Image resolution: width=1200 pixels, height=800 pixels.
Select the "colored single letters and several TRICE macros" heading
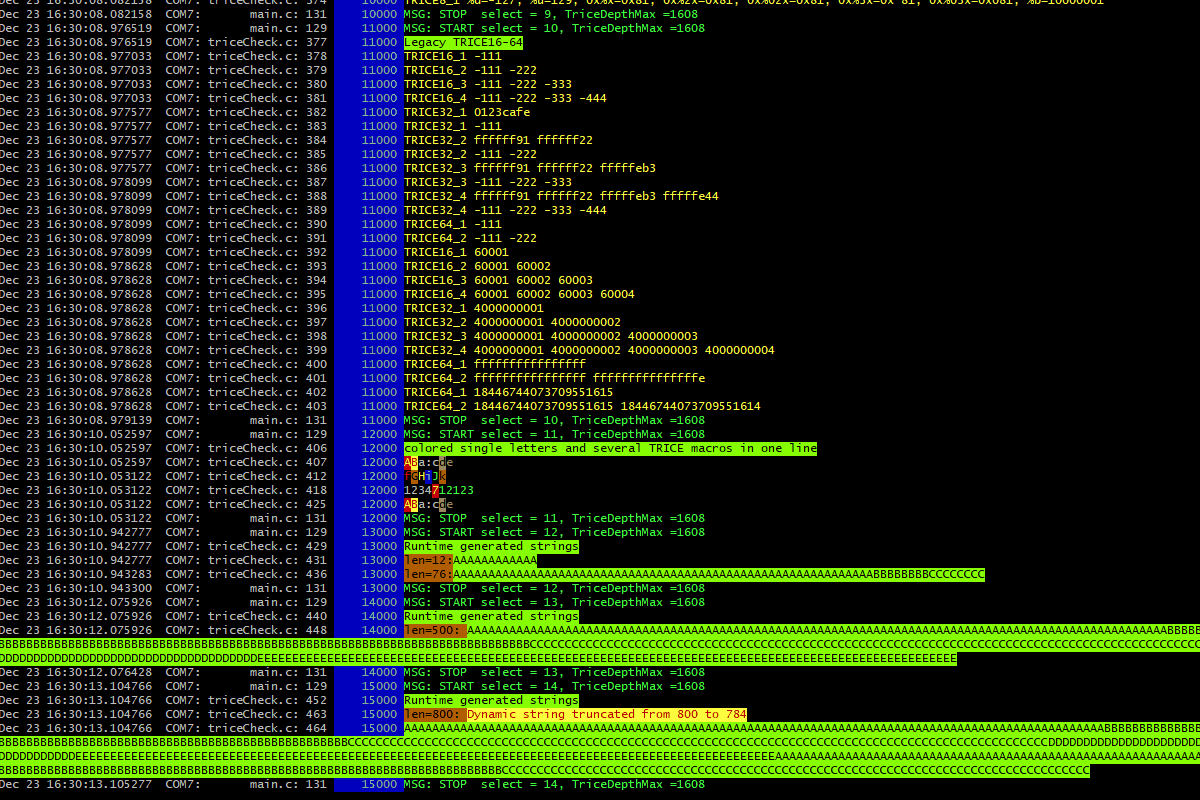tap(610, 448)
